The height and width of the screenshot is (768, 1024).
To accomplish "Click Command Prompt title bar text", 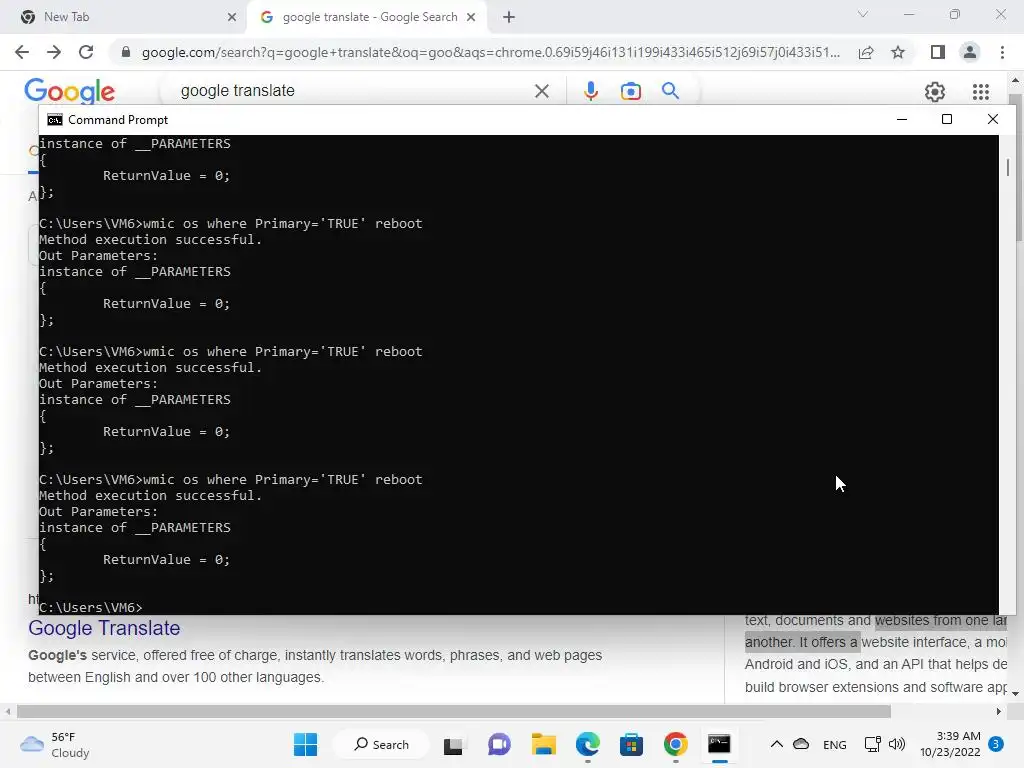I will pos(118,120).
